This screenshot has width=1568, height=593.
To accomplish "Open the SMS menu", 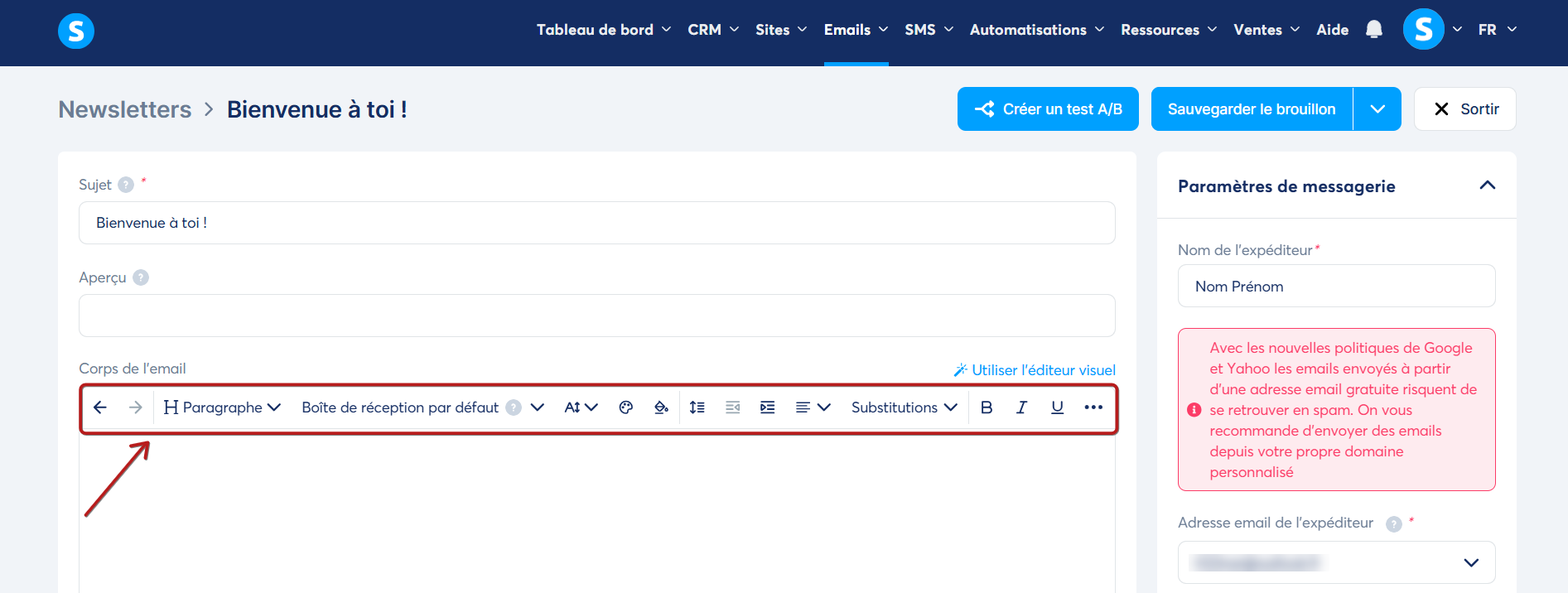I will coord(929,30).
